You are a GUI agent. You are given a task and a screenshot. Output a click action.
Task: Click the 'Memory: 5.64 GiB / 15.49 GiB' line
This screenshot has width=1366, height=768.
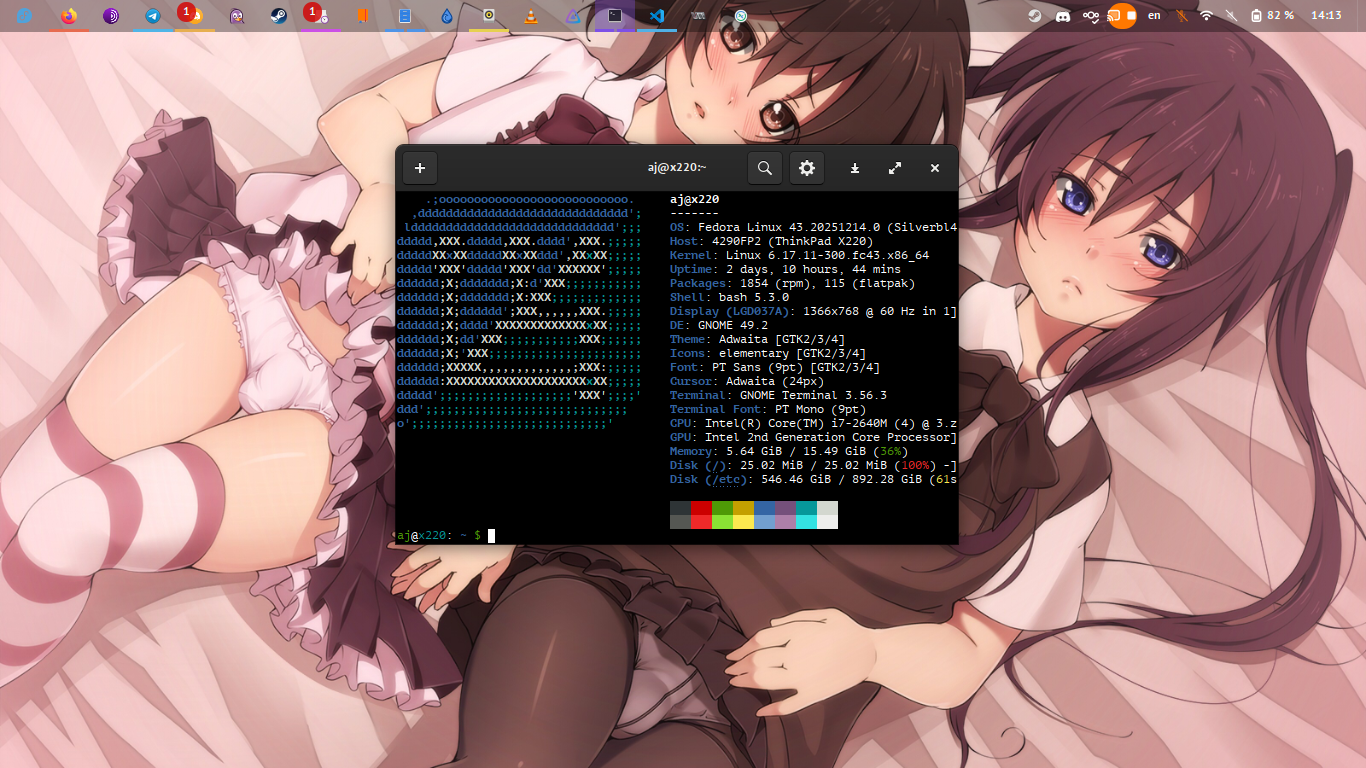tap(789, 451)
